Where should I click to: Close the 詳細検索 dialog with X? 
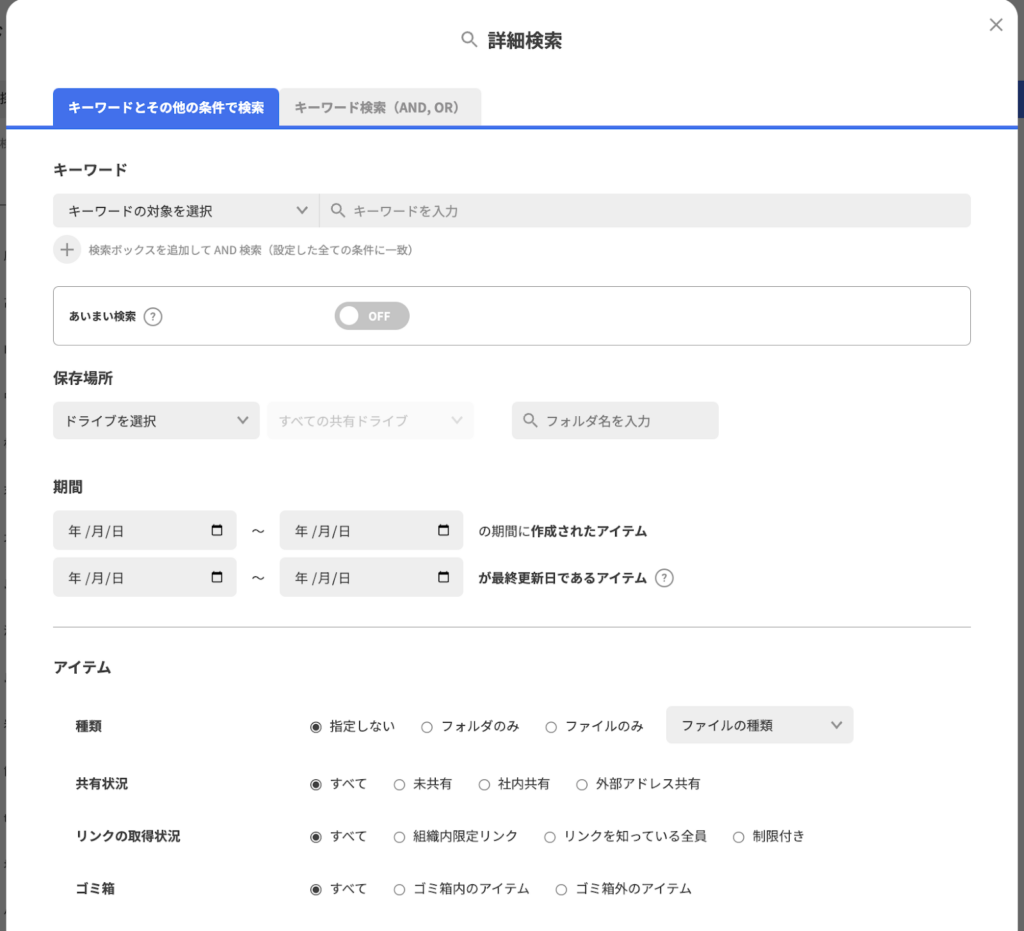pyautogui.click(x=995, y=25)
